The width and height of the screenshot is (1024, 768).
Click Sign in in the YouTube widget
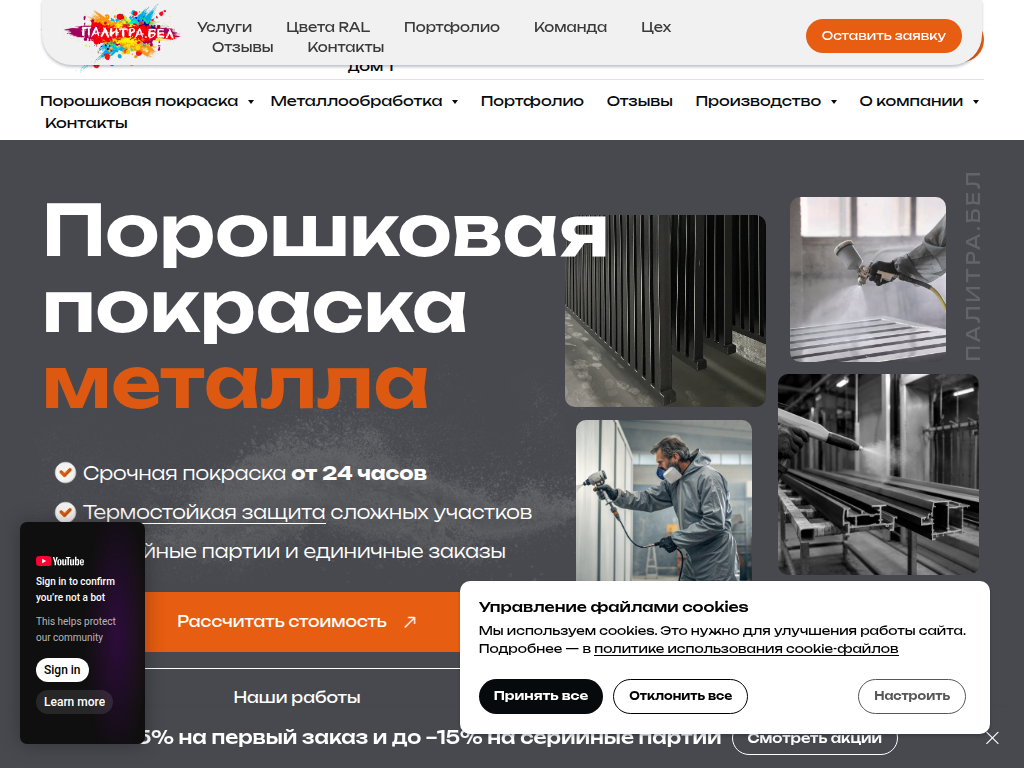pos(62,670)
